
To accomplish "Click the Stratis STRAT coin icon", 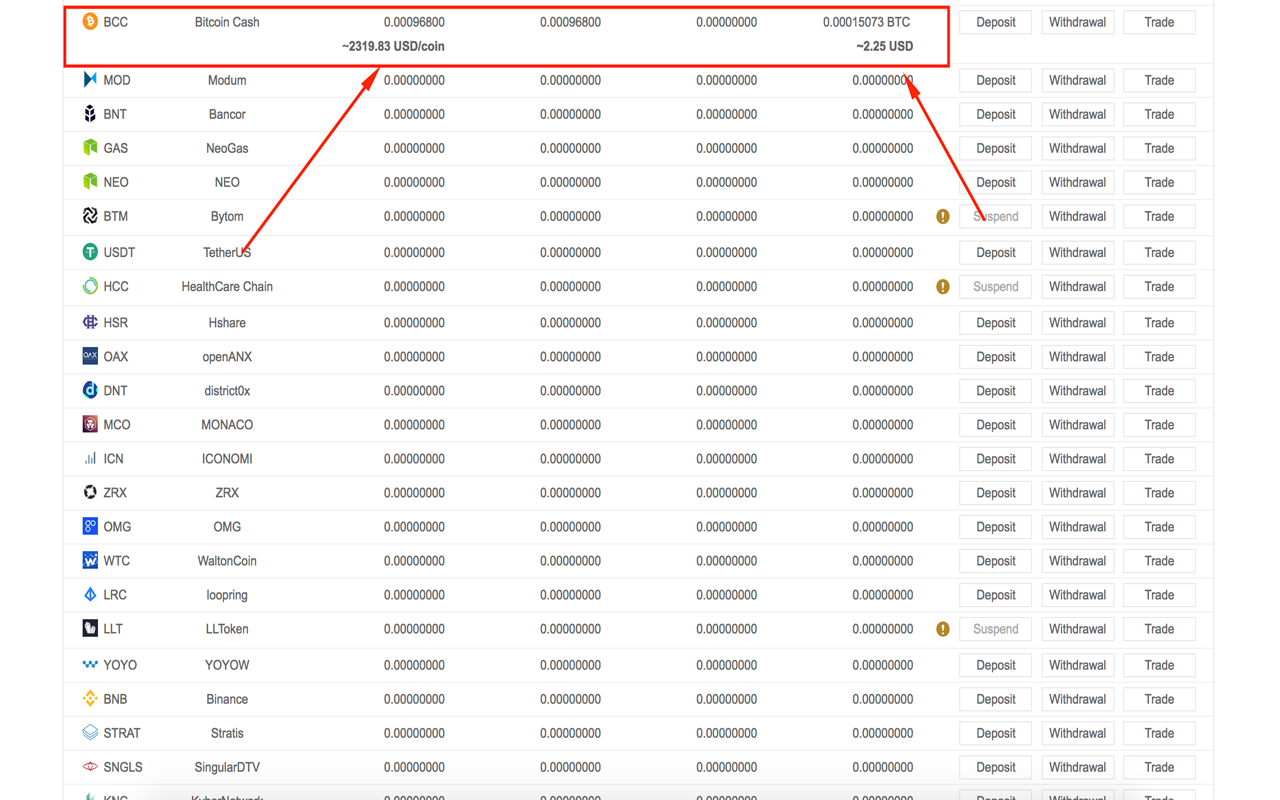I will (90, 732).
